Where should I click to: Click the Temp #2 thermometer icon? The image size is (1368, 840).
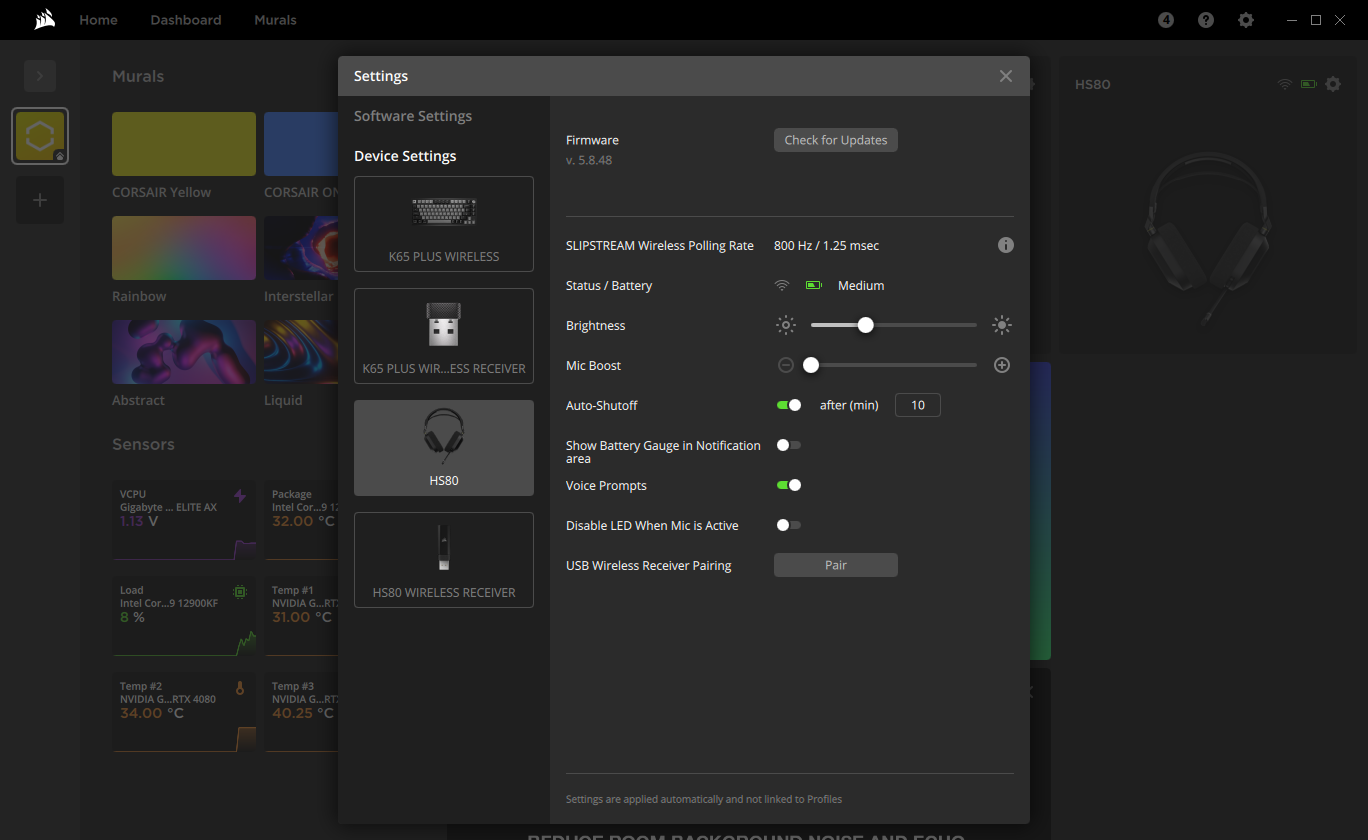click(240, 688)
